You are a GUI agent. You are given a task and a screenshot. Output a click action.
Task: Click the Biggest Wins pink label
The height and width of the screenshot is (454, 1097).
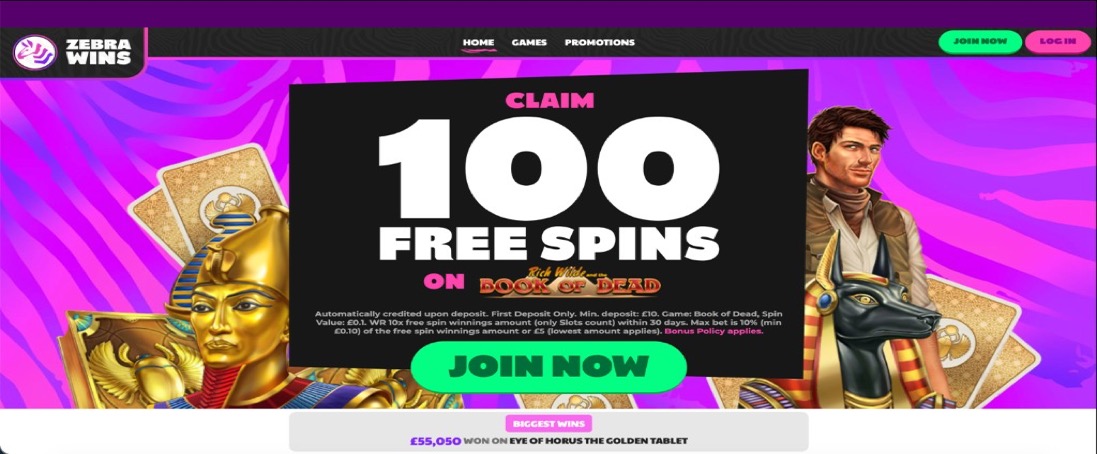point(548,424)
